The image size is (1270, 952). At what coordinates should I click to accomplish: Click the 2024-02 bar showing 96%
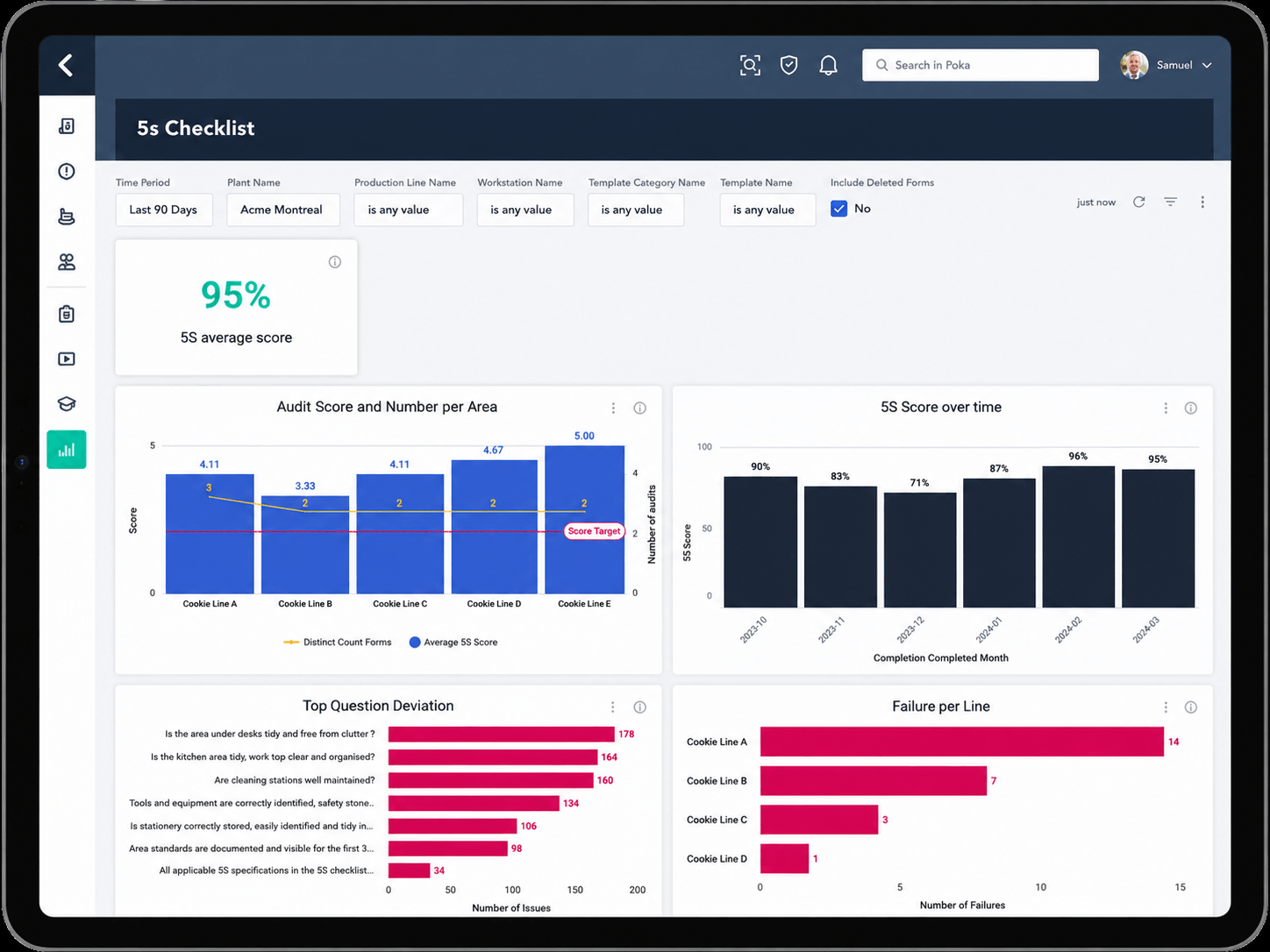pyautogui.click(x=1079, y=536)
